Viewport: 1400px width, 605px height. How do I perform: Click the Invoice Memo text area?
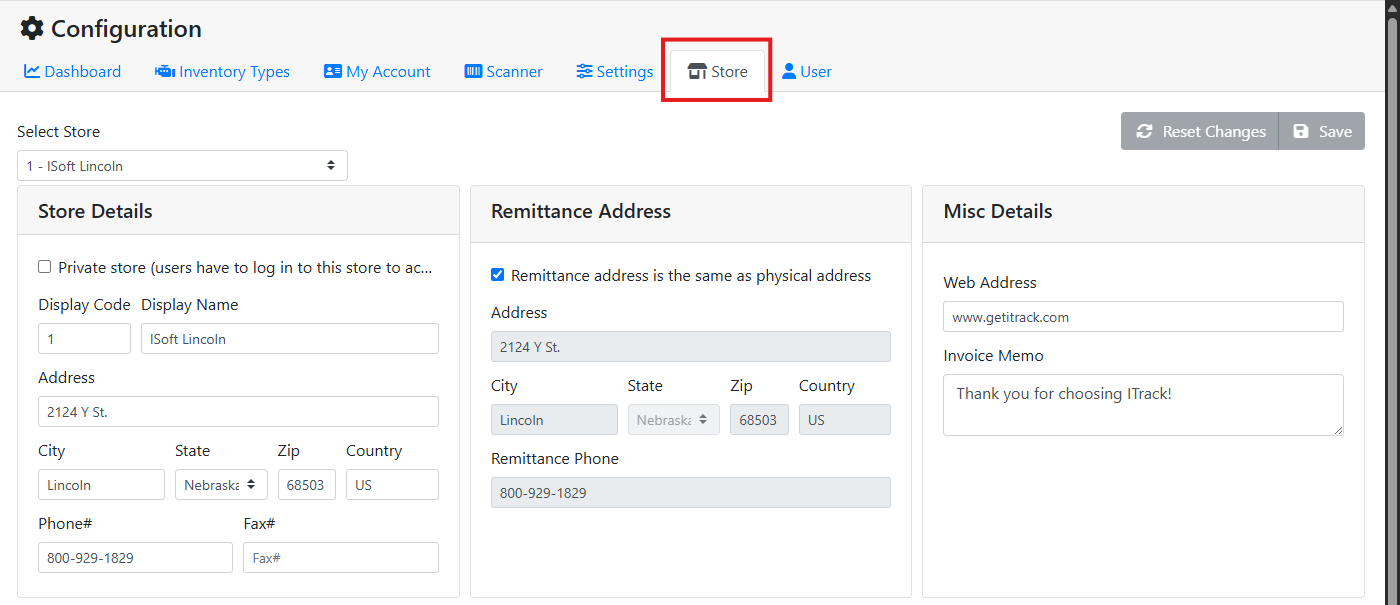pyautogui.click(x=1143, y=404)
